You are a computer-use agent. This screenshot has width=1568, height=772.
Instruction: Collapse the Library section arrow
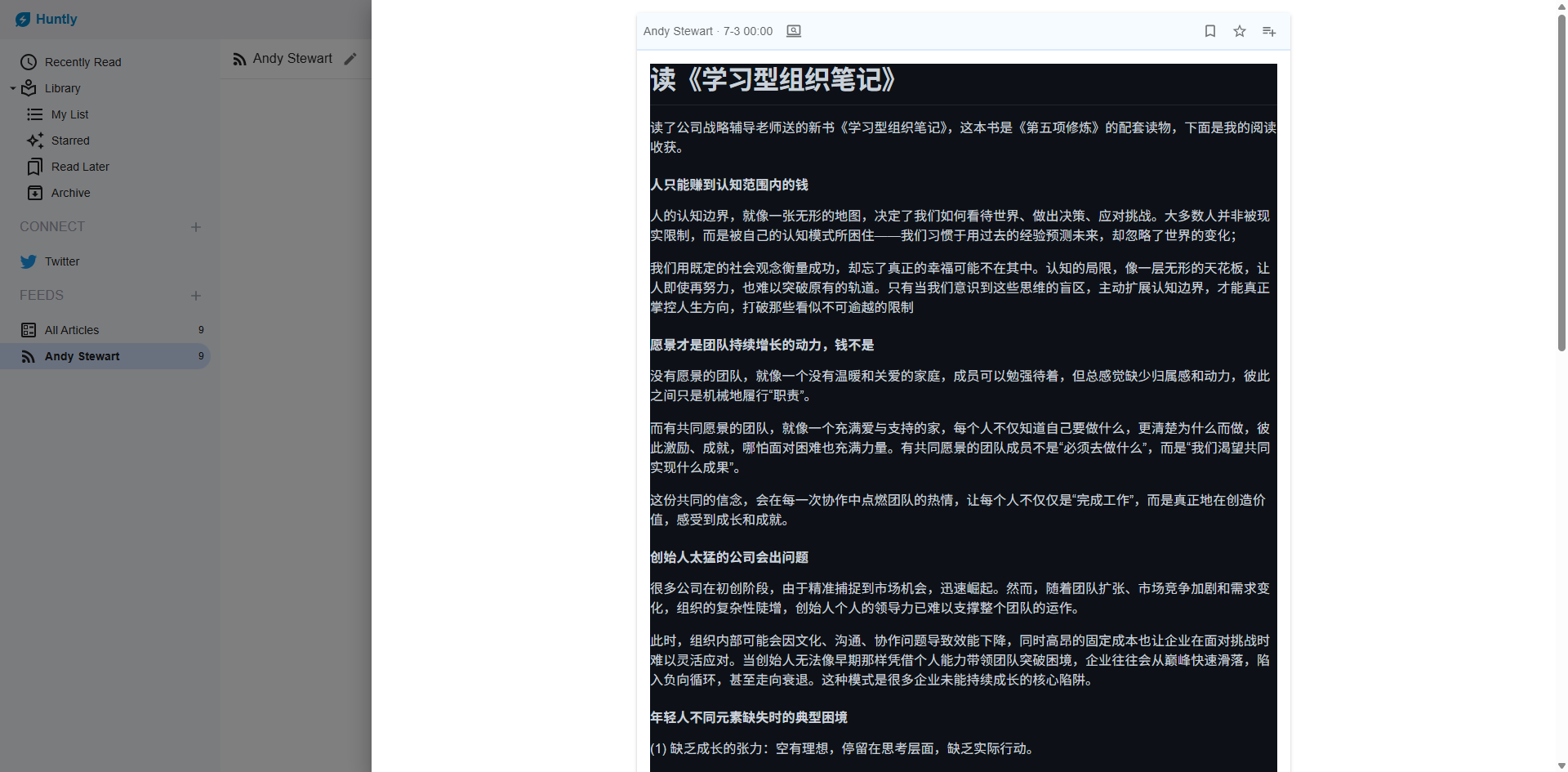(13, 88)
